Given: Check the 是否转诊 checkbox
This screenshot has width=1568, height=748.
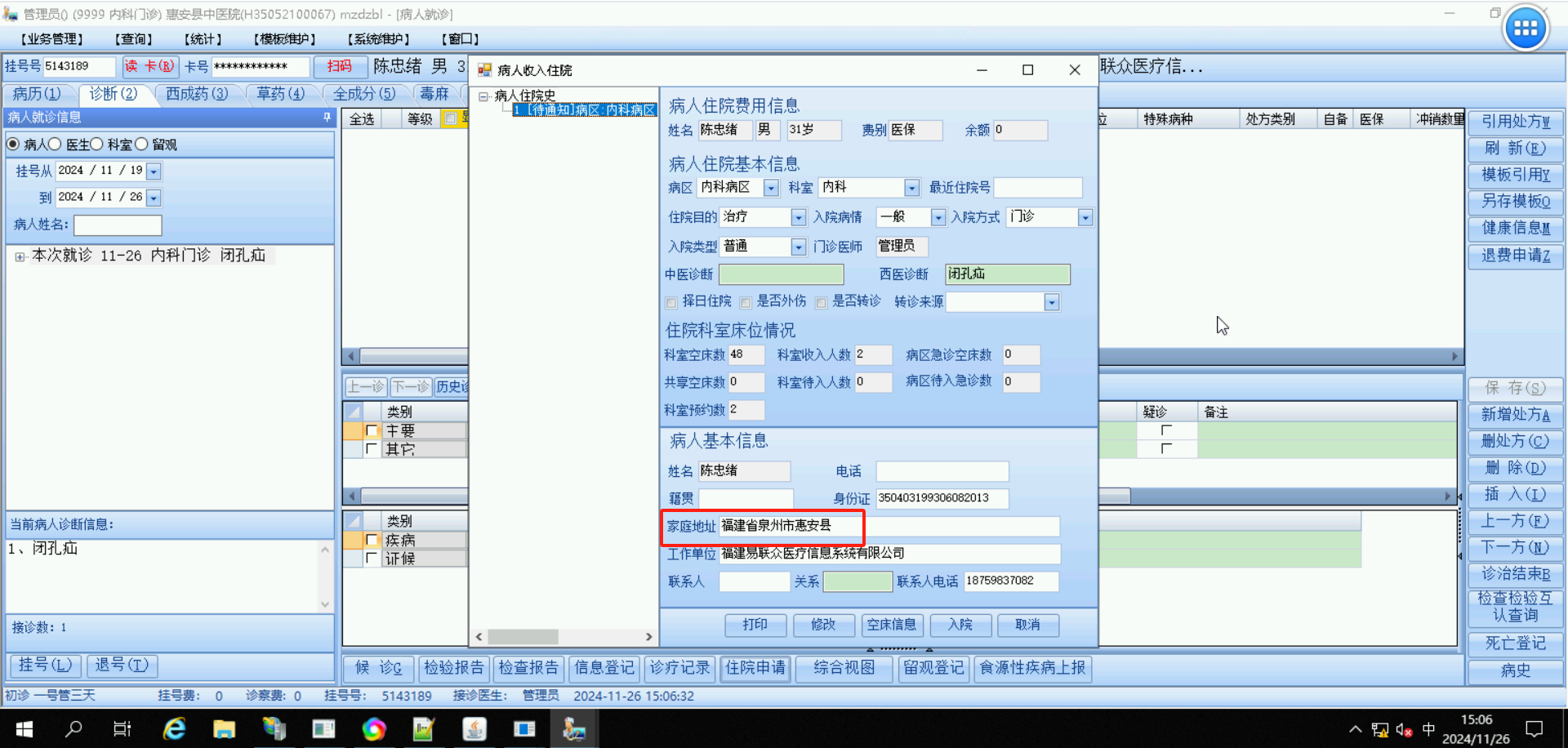Looking at the screenshot, I should (822, 302).
